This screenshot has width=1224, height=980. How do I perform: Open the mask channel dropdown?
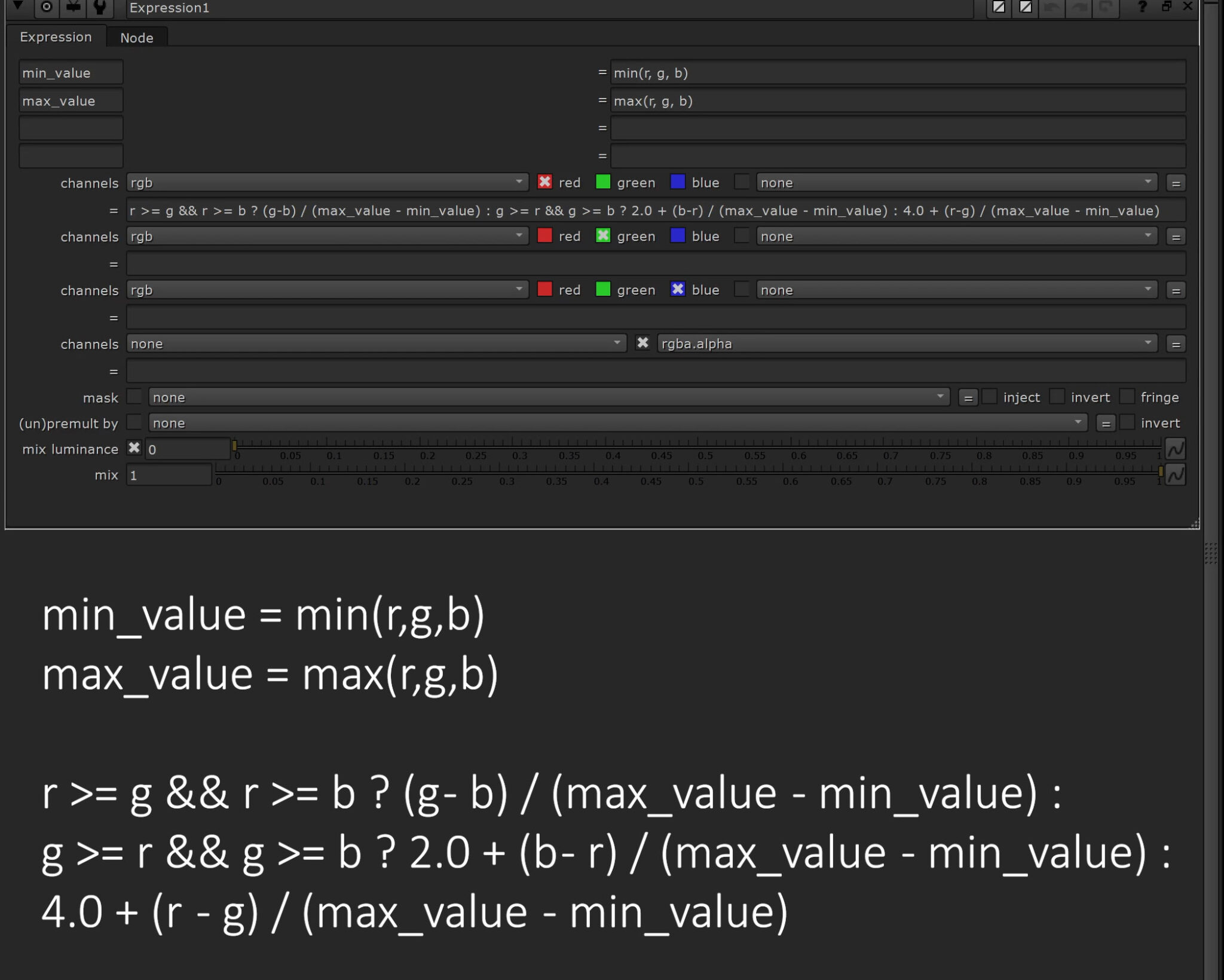tap(549, 397)
